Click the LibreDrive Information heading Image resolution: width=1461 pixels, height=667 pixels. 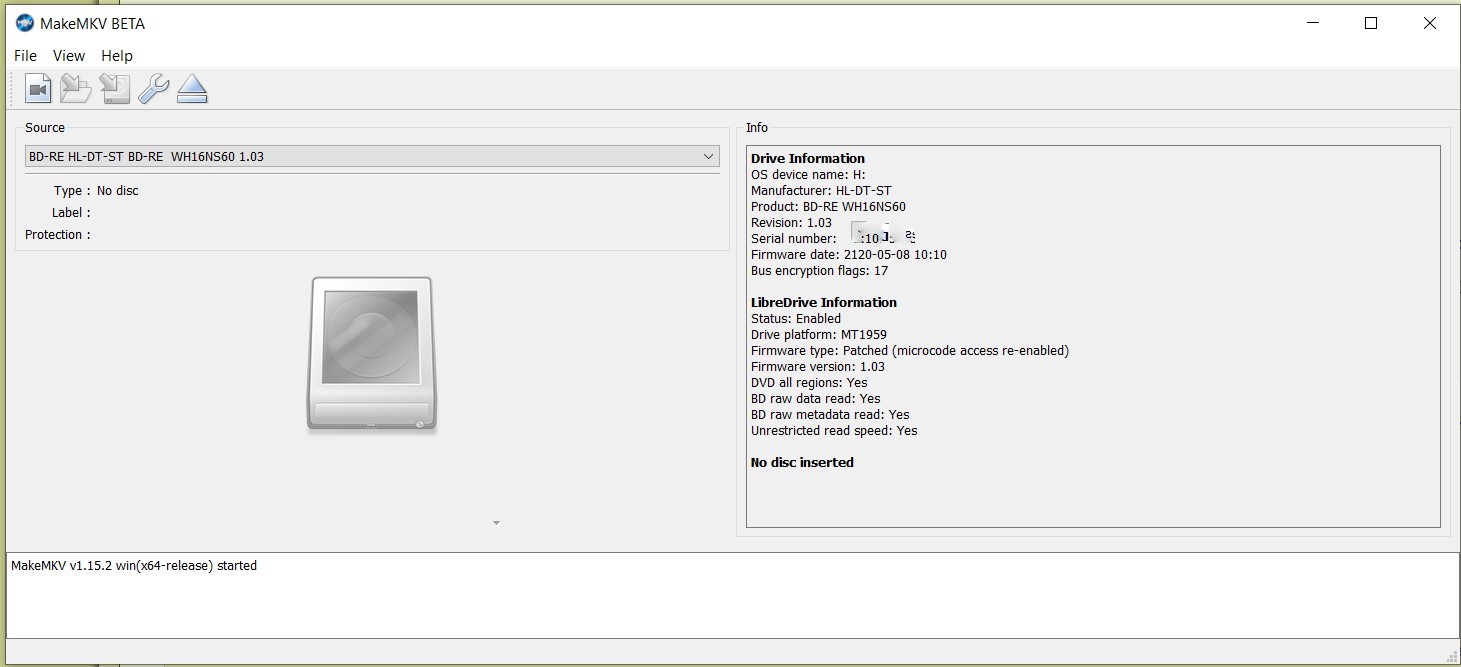point(823,302)
